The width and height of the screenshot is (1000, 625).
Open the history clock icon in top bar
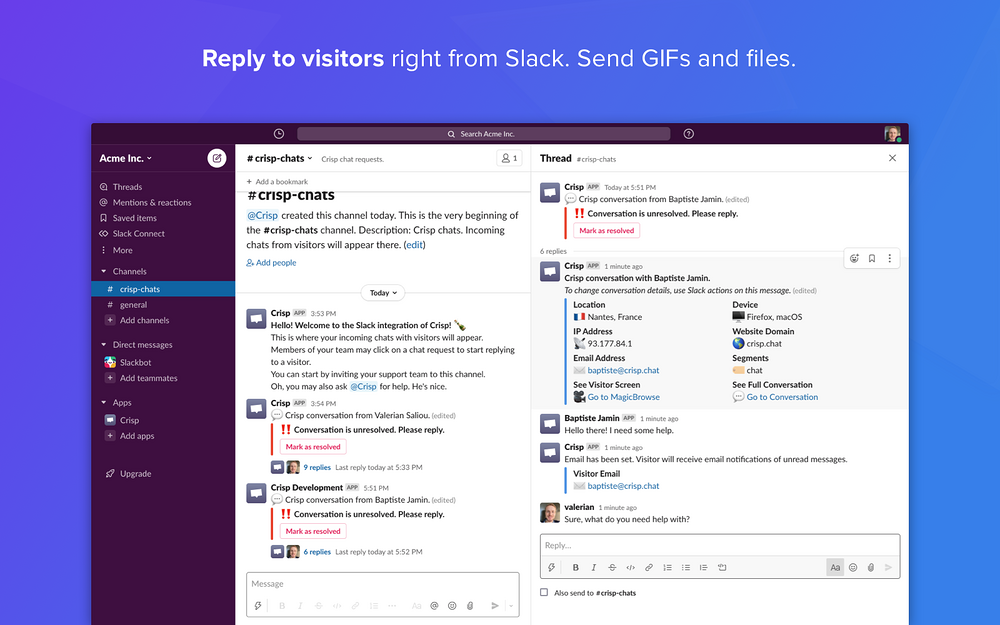point(279,134)
